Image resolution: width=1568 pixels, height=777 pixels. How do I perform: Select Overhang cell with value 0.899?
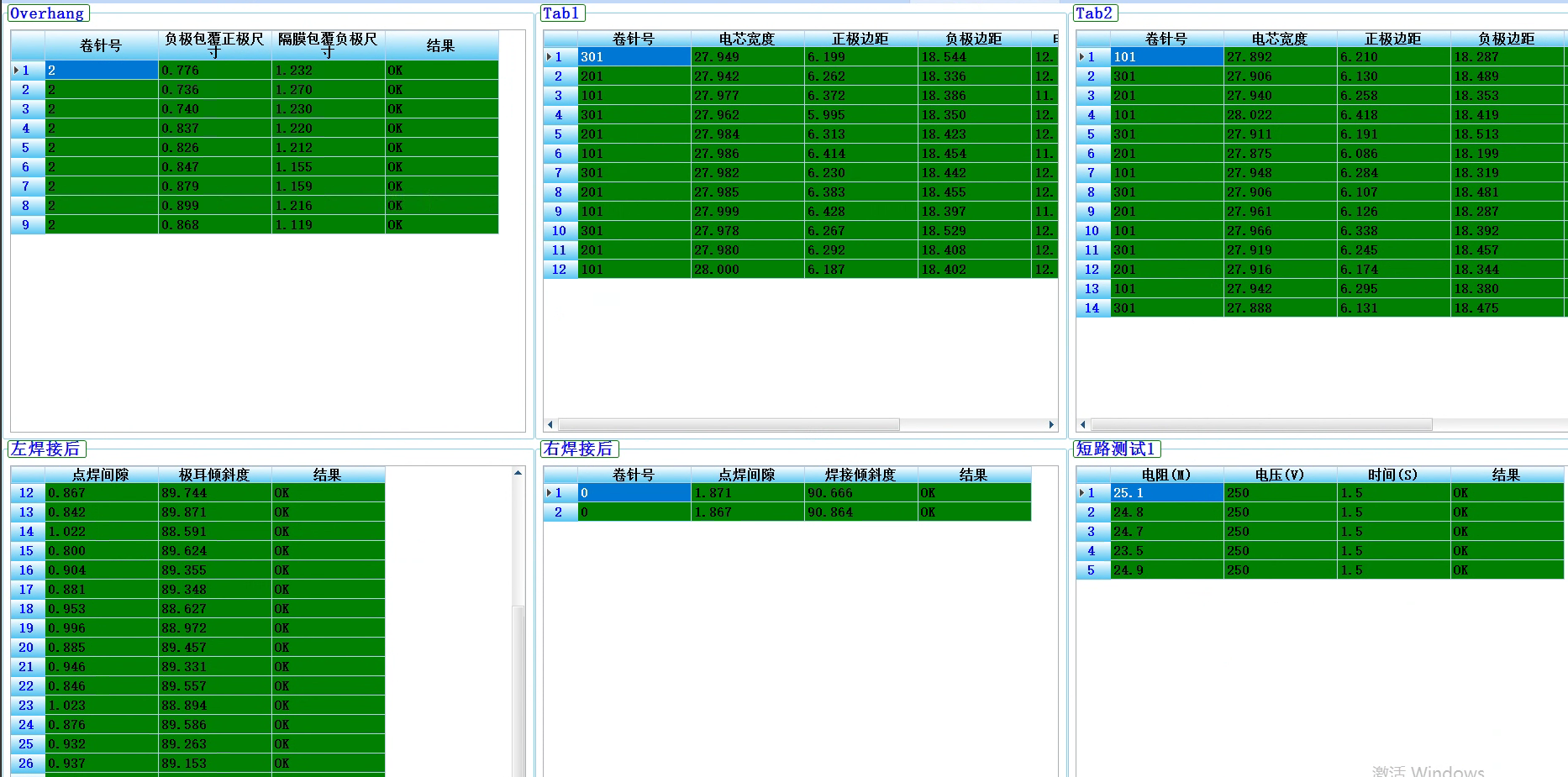coord(215,206)
